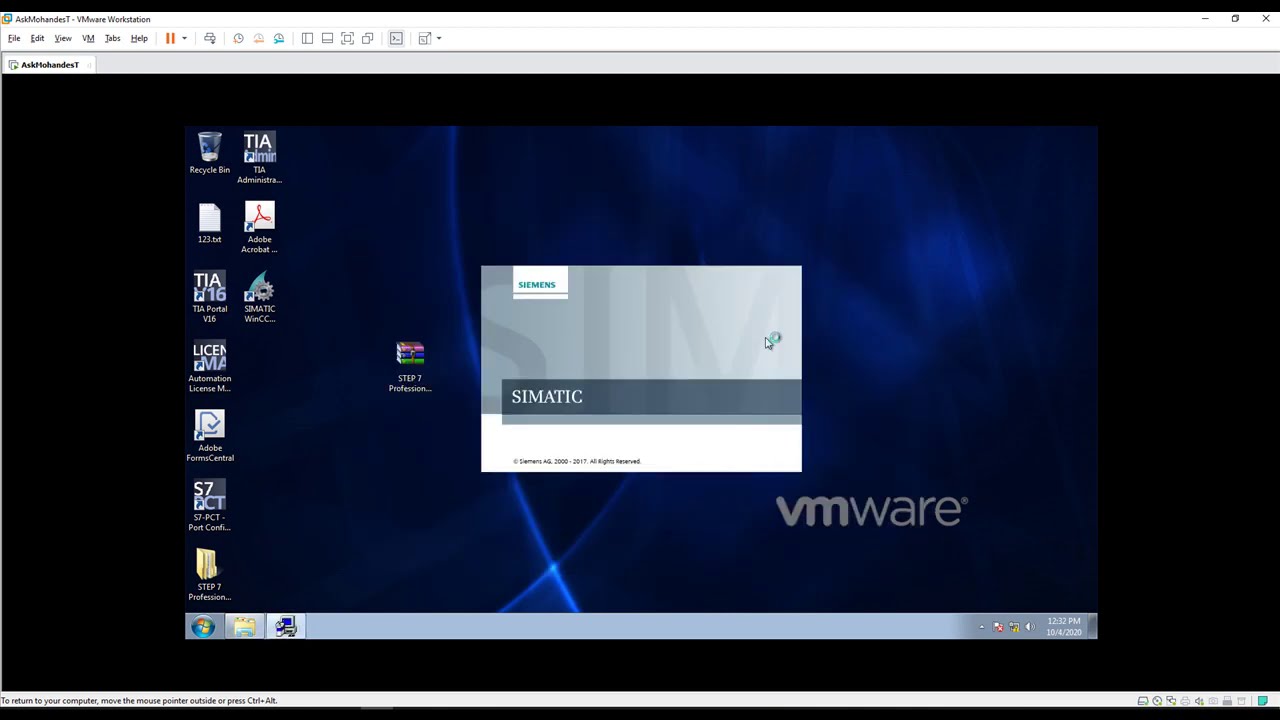Open the Snapshot Manager icon
1280x720 pixels.
[x=279, y=38]
